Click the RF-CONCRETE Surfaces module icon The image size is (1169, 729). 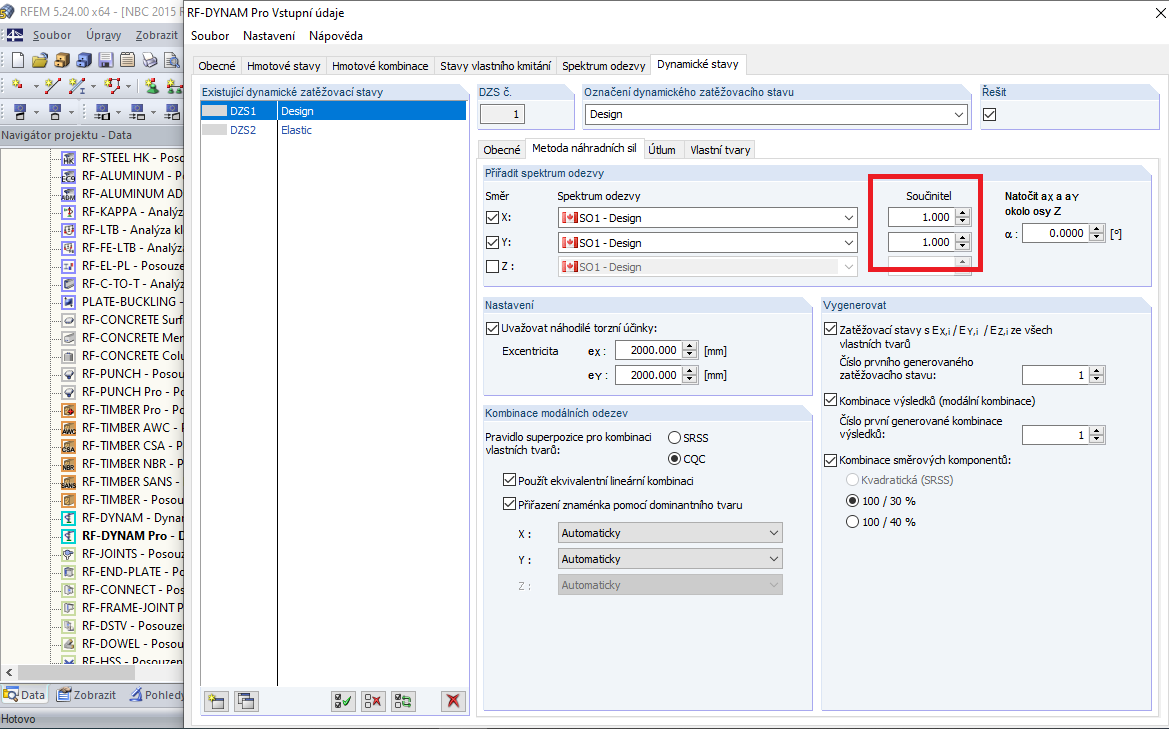[69, 320]
